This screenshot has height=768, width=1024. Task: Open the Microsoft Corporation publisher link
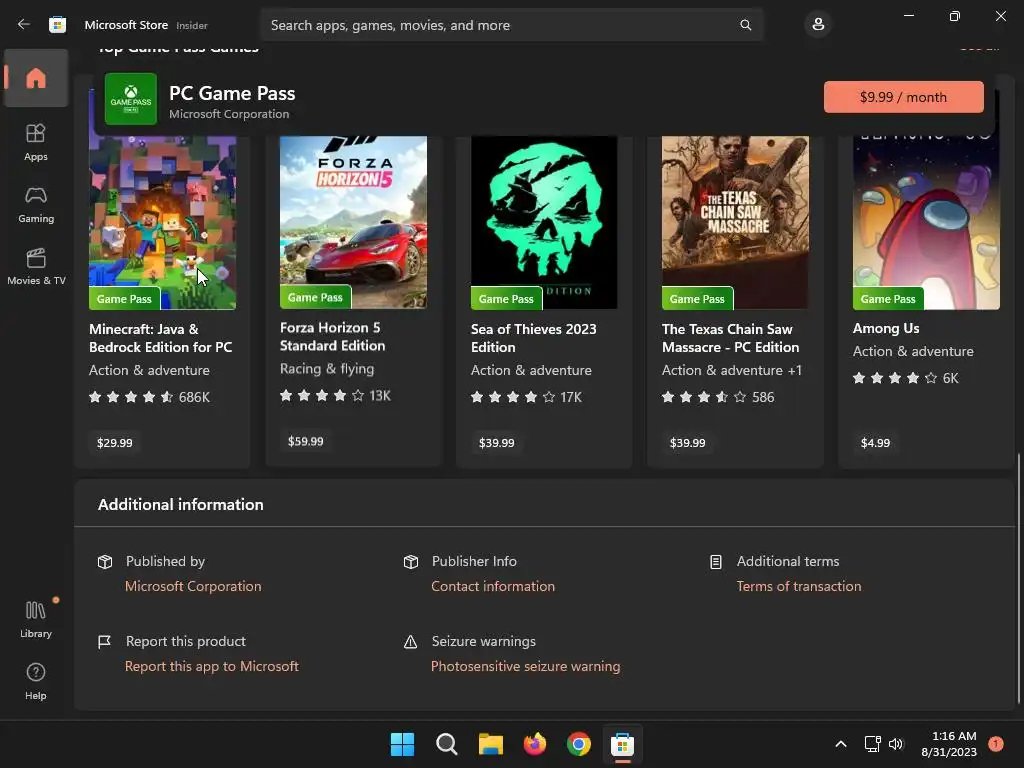coord(193,586)
